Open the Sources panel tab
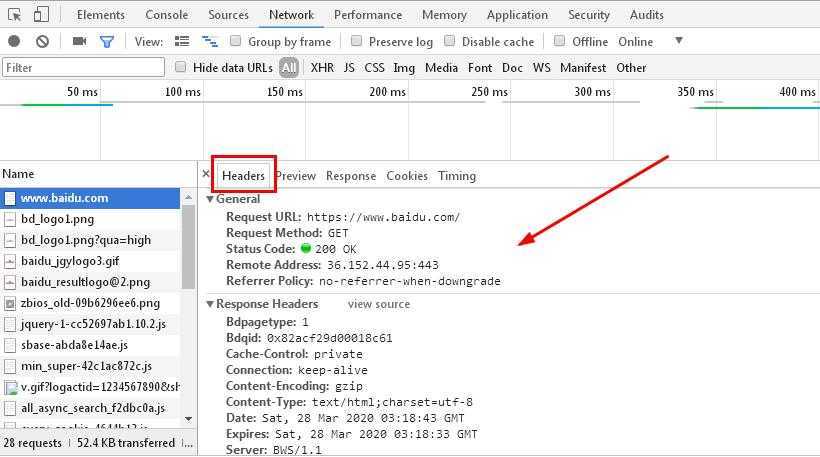This screenshot has width=820, height=457. tap(229, 15)
